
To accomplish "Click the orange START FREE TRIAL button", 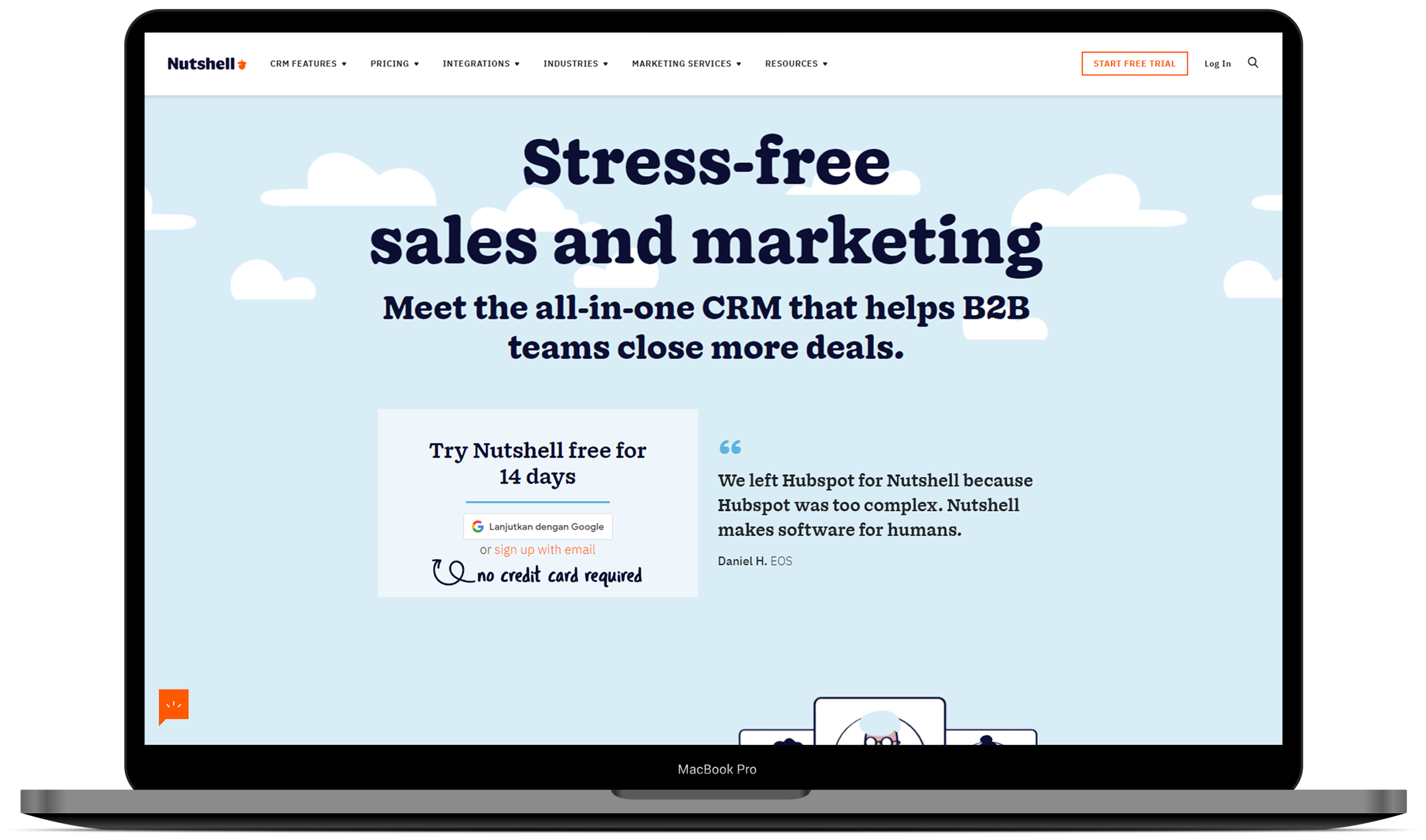I will tap(1135, 63).
